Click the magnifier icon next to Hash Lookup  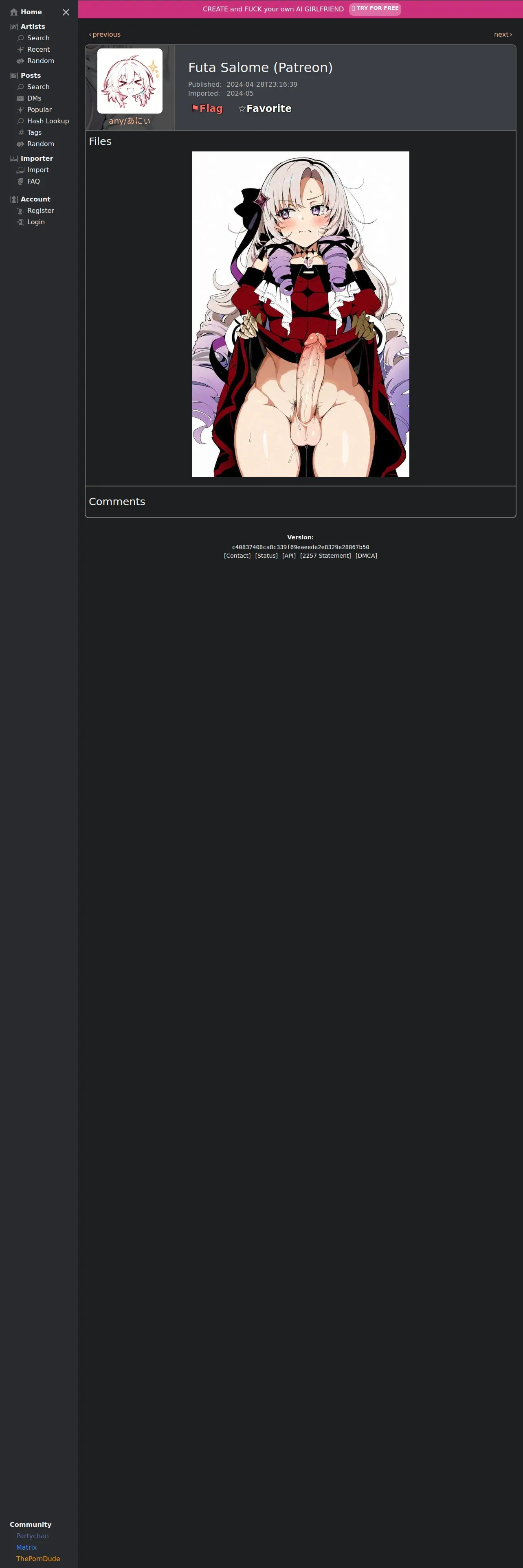pyautogui.click(x=21, y=121)
